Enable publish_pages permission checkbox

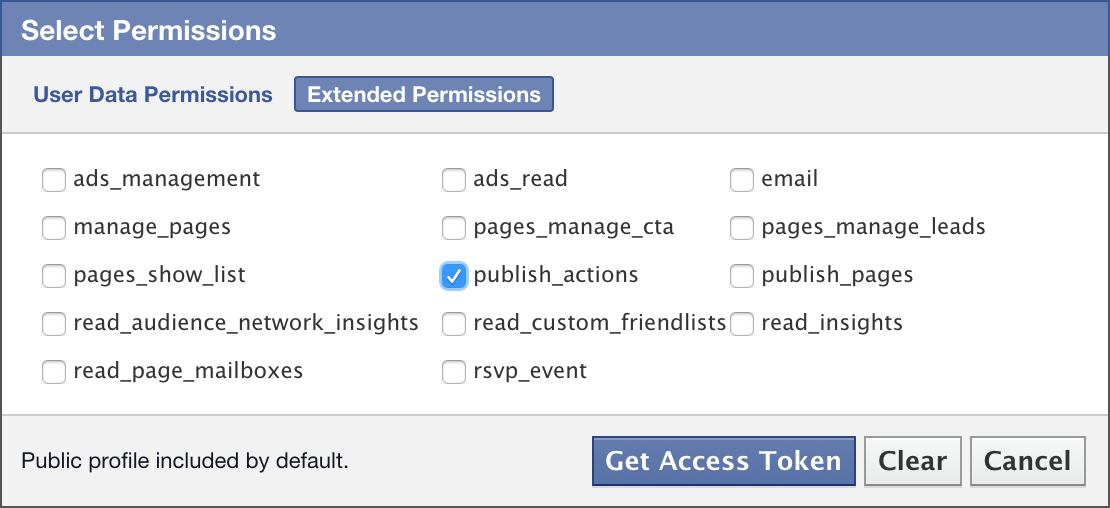[742, 276]
